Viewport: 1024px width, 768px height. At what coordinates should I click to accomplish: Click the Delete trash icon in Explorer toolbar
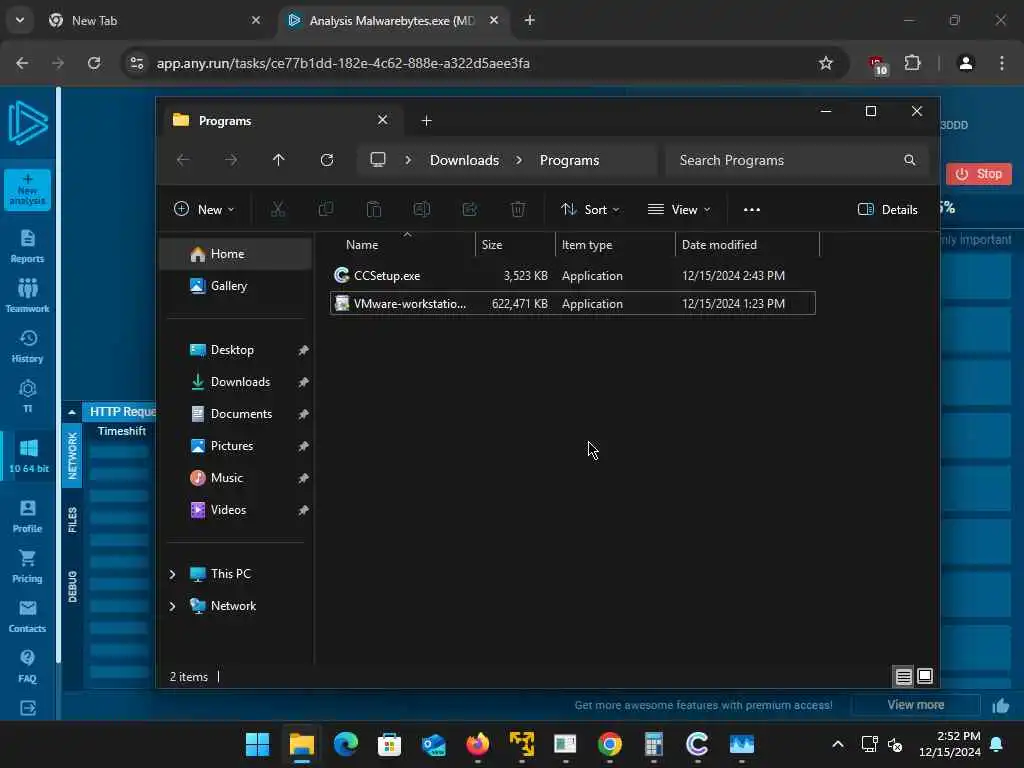click(518, 210)
